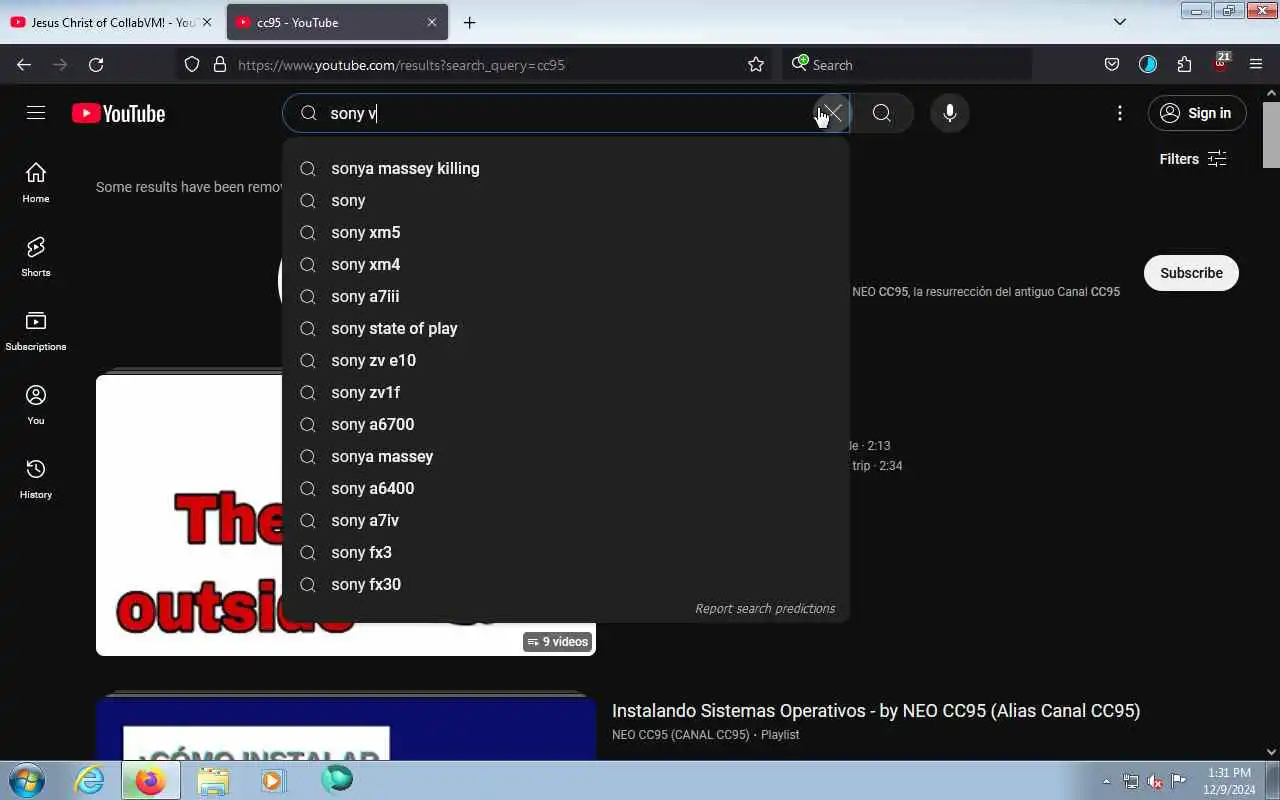Open the Windows Start menu
The height and width of the screenshot is (800, 1280).
point(27,780)
